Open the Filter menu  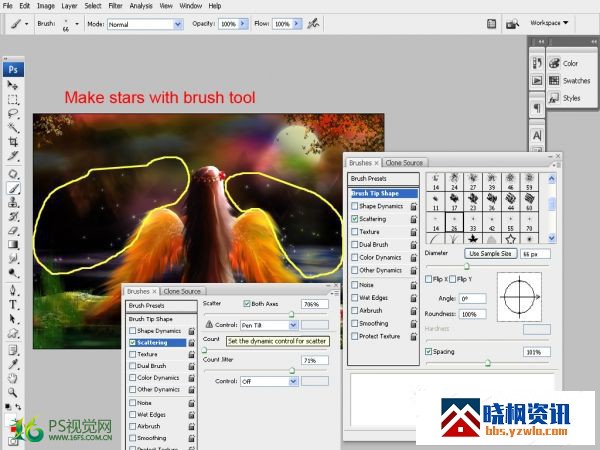pos(115,6)
